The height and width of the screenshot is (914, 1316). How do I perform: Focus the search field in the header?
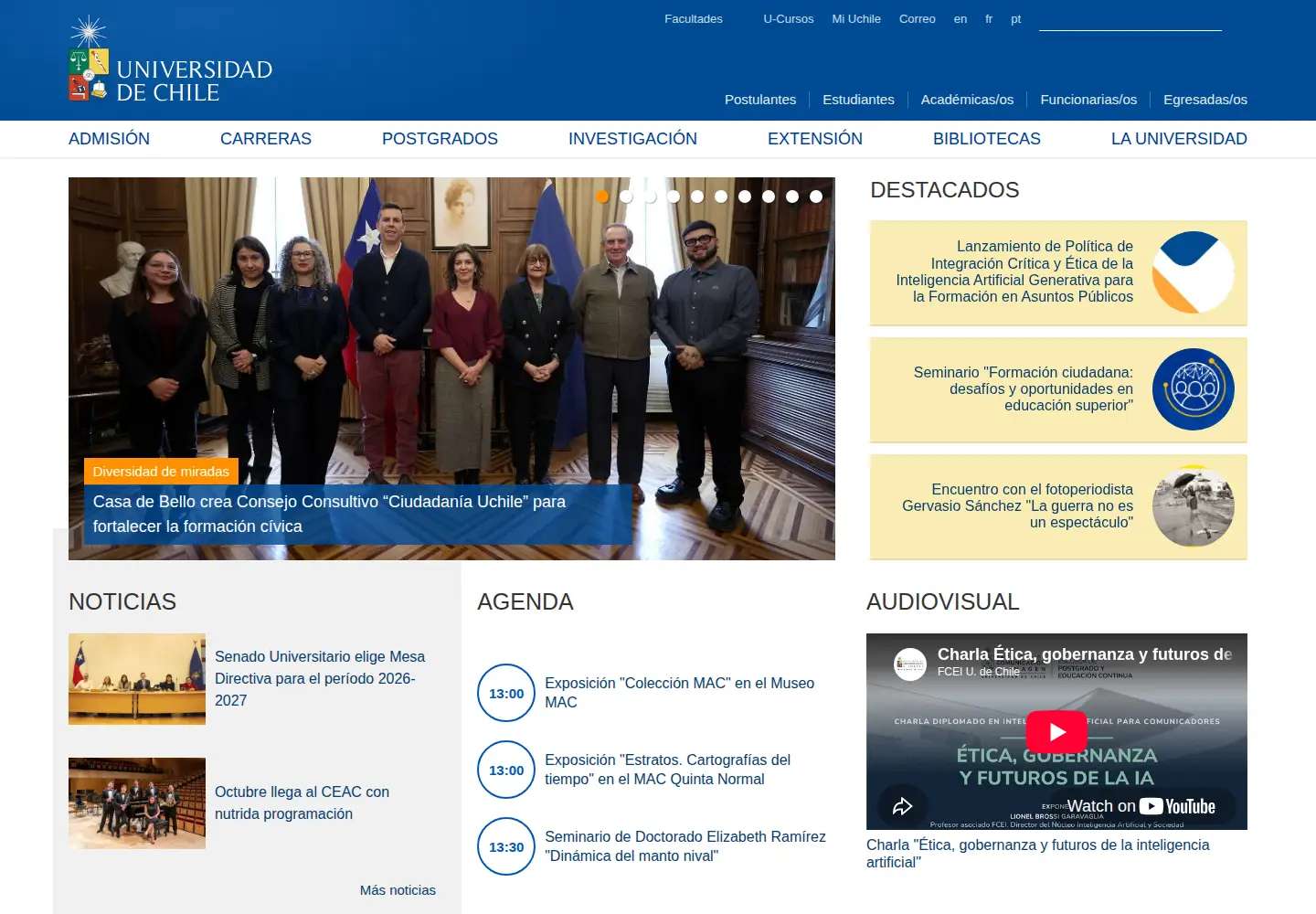point(1130,19)
